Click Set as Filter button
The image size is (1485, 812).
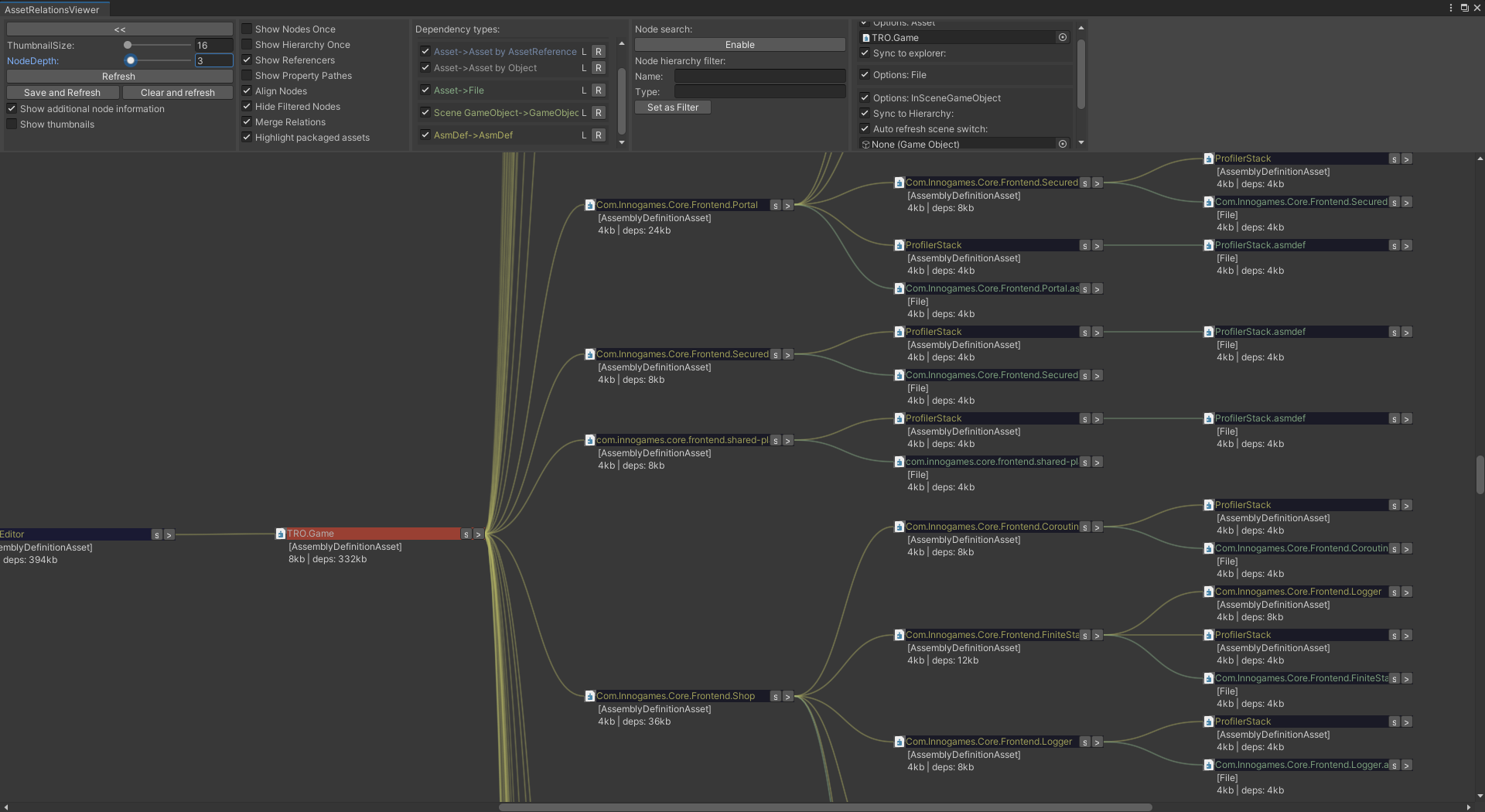(673, 107)
